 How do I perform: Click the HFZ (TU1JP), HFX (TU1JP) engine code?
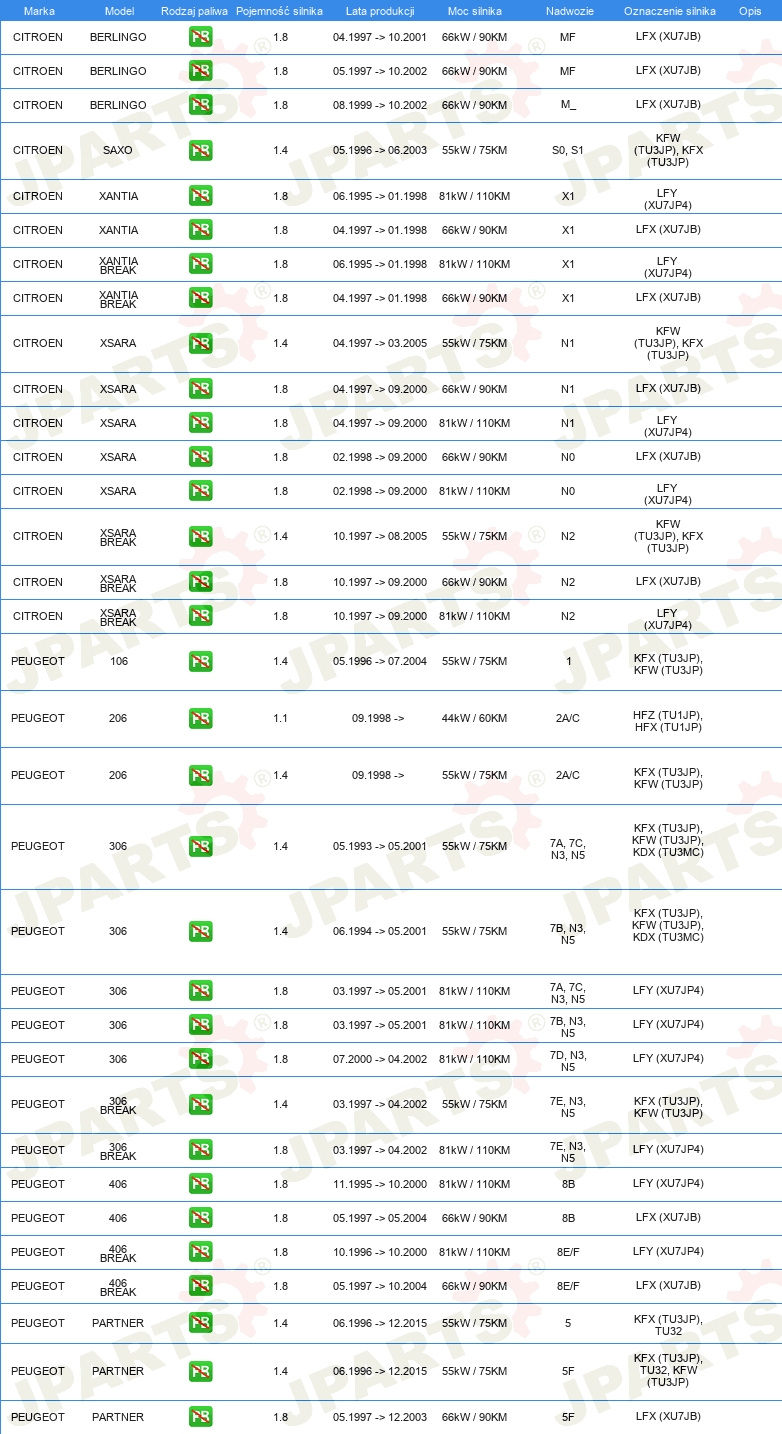click(668, 720)
